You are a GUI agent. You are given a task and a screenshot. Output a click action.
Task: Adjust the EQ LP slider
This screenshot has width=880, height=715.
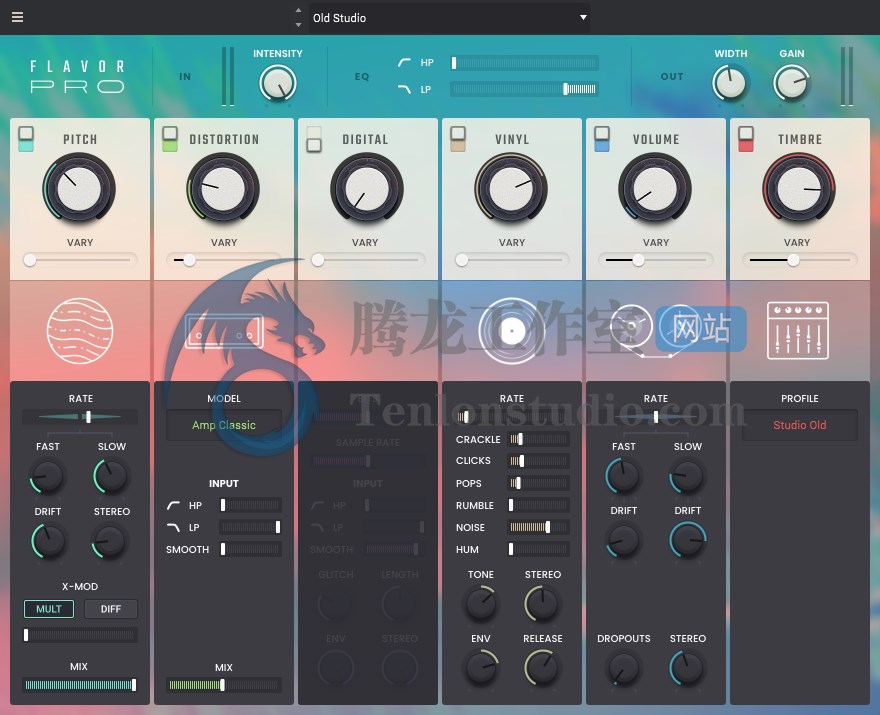(524, 89)
